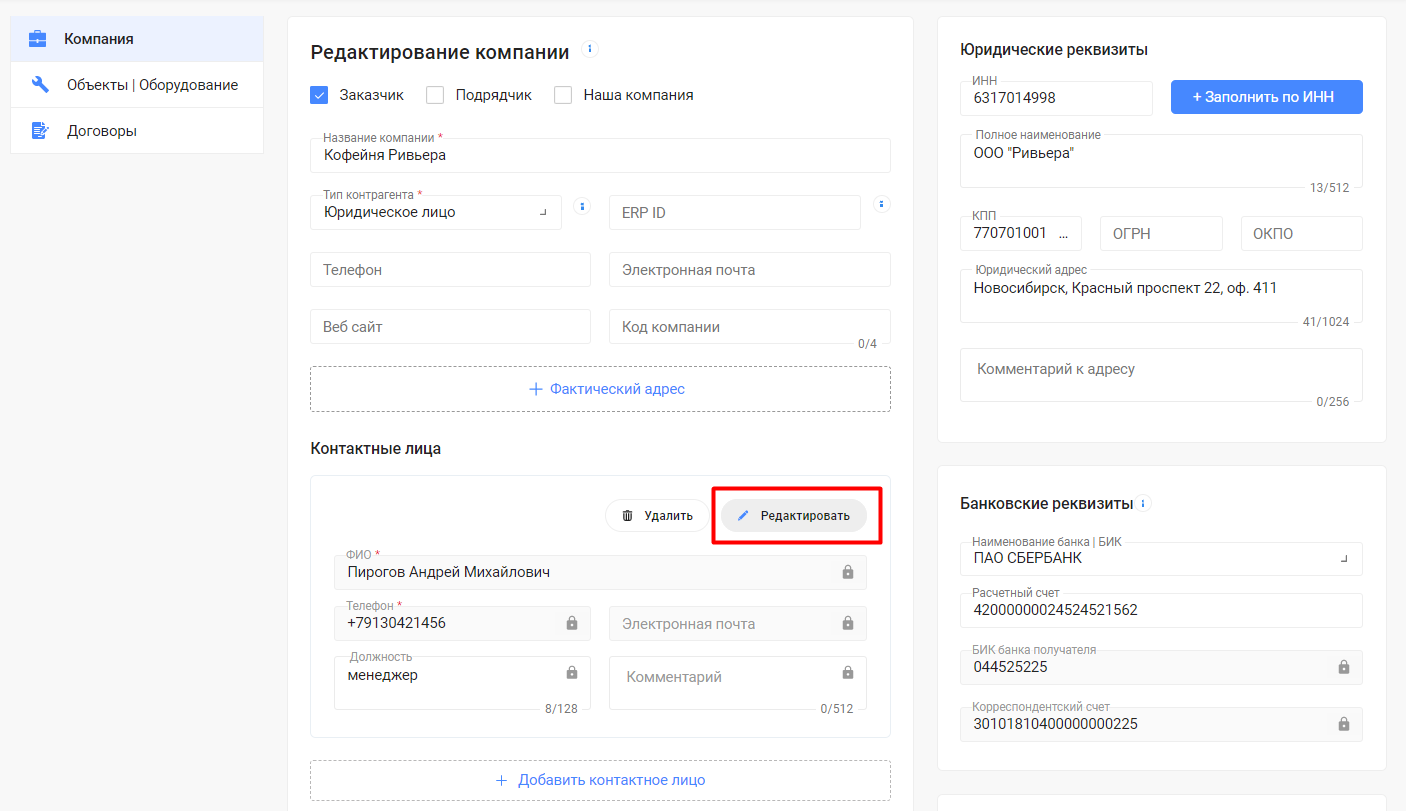Click the Веб сайт input field
The width and height of the screenshot is (1406, 811).
point(451,327)
